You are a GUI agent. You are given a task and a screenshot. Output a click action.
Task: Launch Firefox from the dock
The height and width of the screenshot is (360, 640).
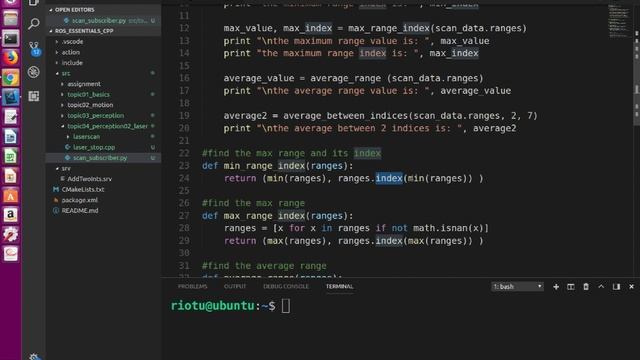coord(11,58)
